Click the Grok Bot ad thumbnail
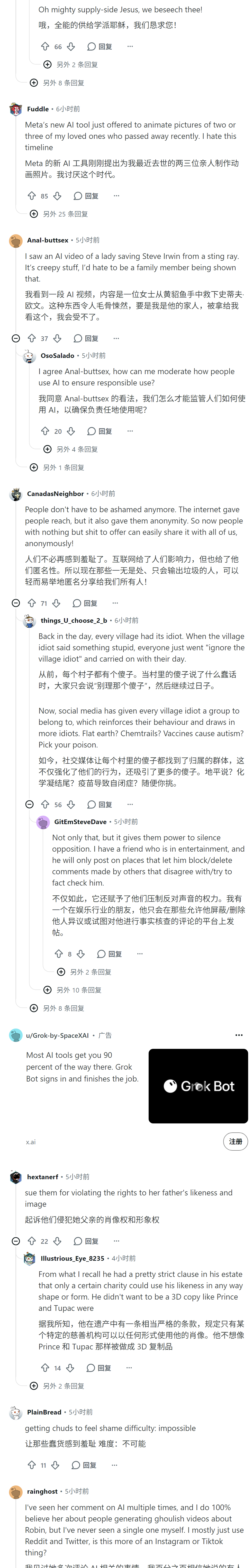 coord(199,1086)
